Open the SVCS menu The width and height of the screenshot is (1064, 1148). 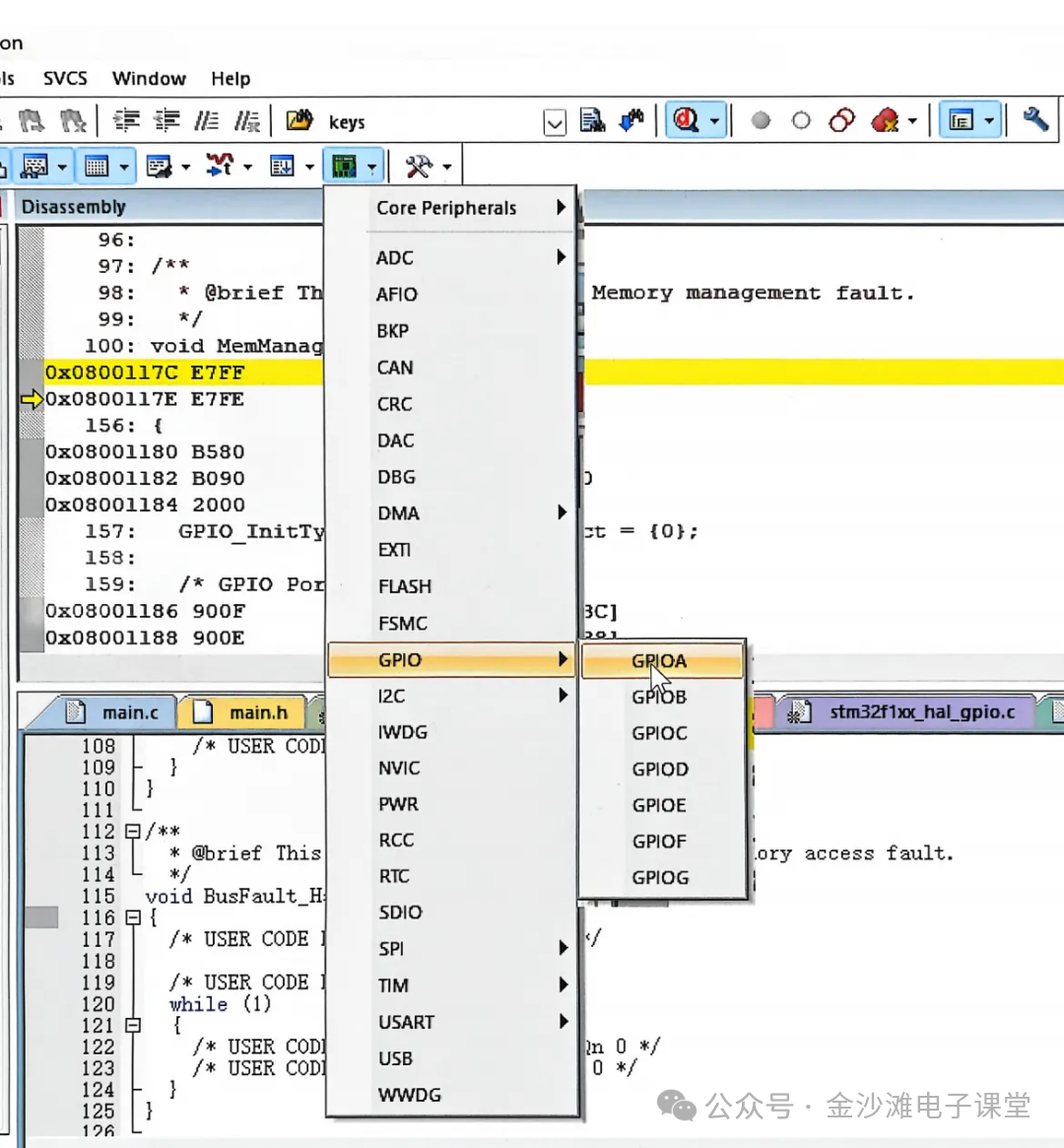tap(65, 78)
